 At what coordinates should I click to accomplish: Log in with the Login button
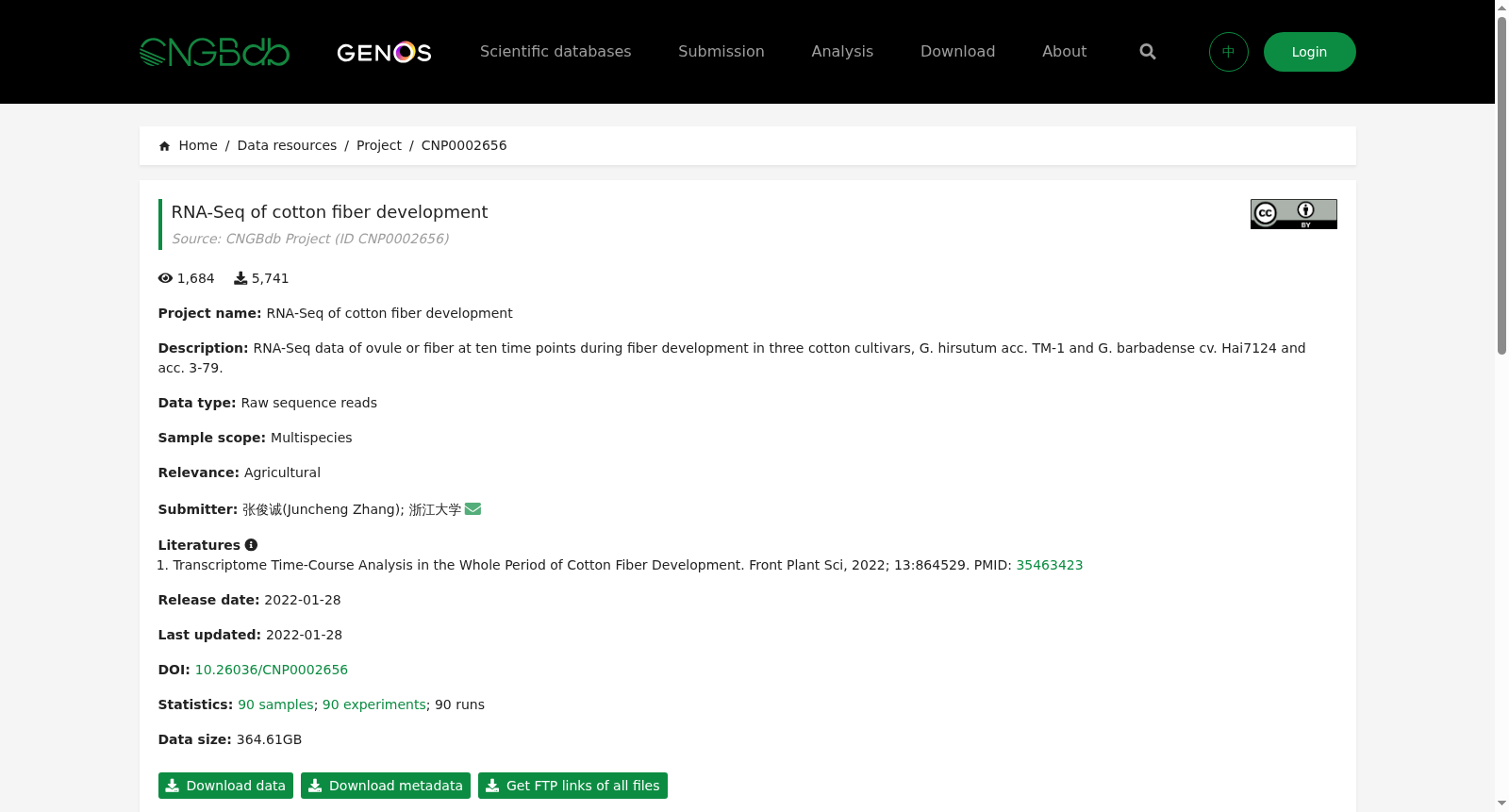pyautogui.click(x=1310, y=52)
